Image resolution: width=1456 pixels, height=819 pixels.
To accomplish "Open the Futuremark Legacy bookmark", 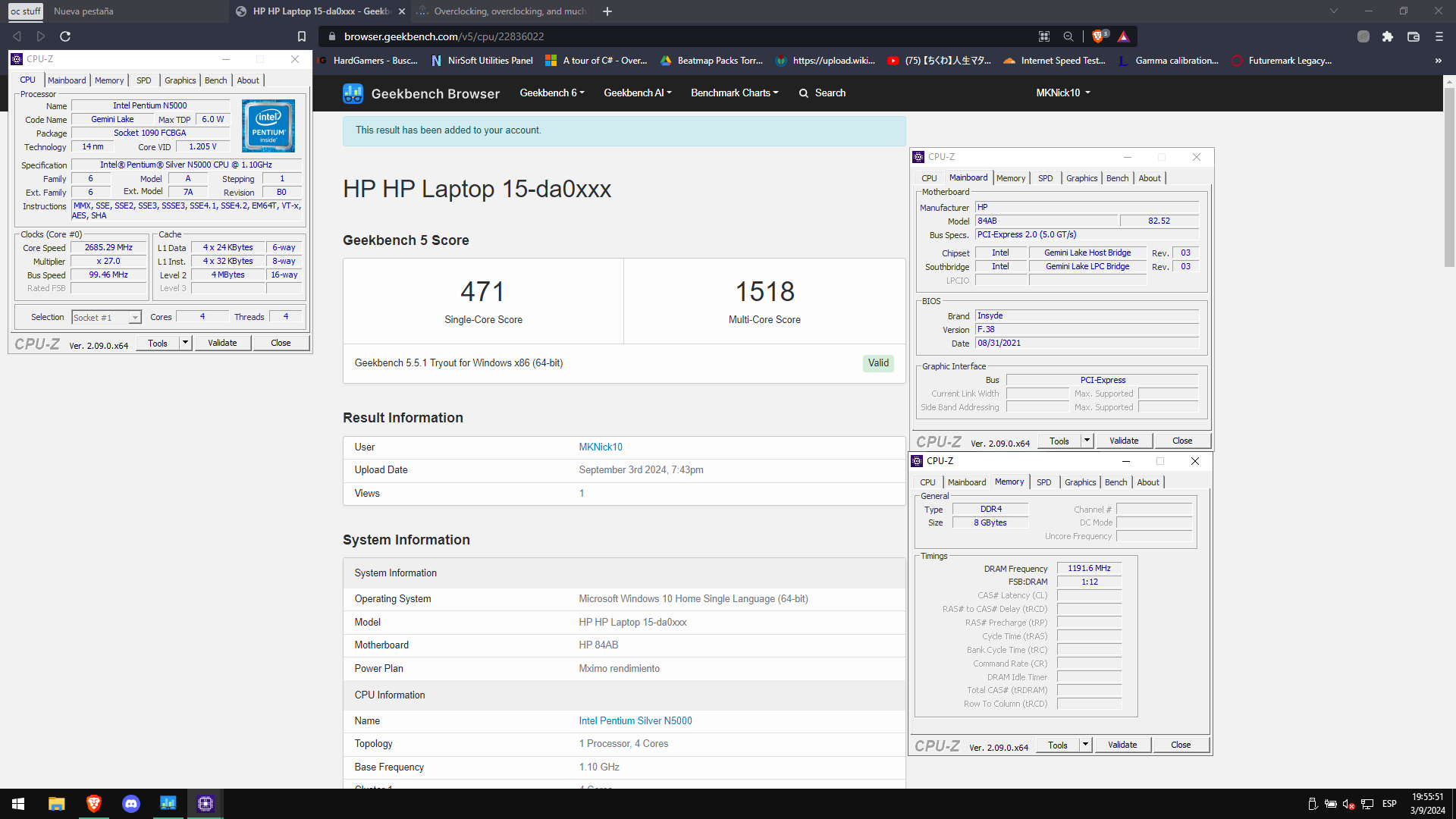I will point(1282,61).
